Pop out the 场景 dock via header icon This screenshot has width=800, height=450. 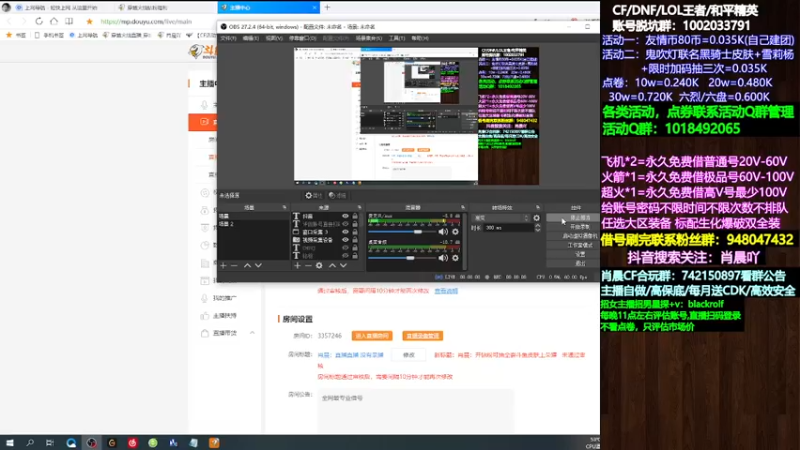point(285,208)
